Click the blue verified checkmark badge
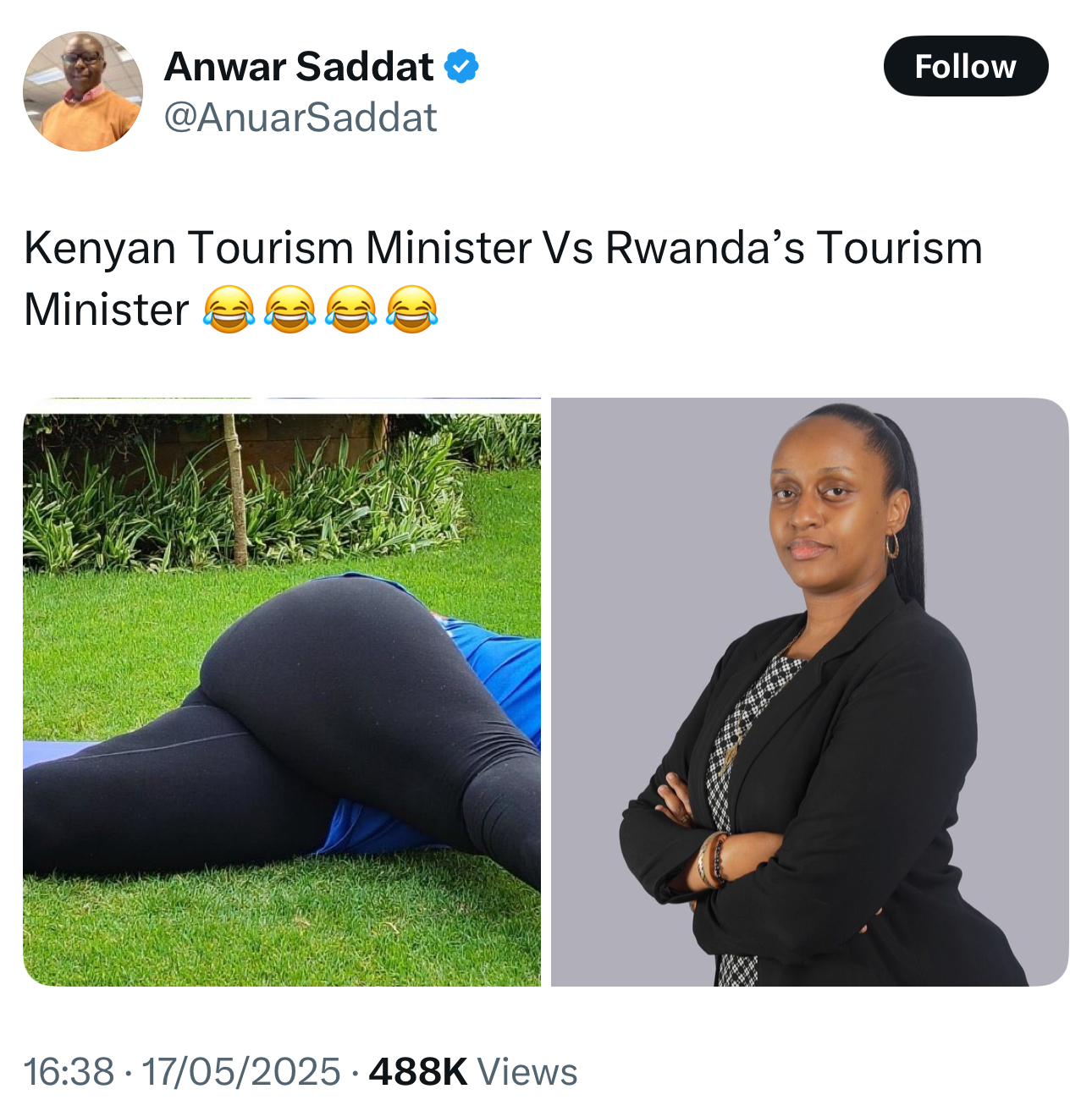 (x=461, y=66)
